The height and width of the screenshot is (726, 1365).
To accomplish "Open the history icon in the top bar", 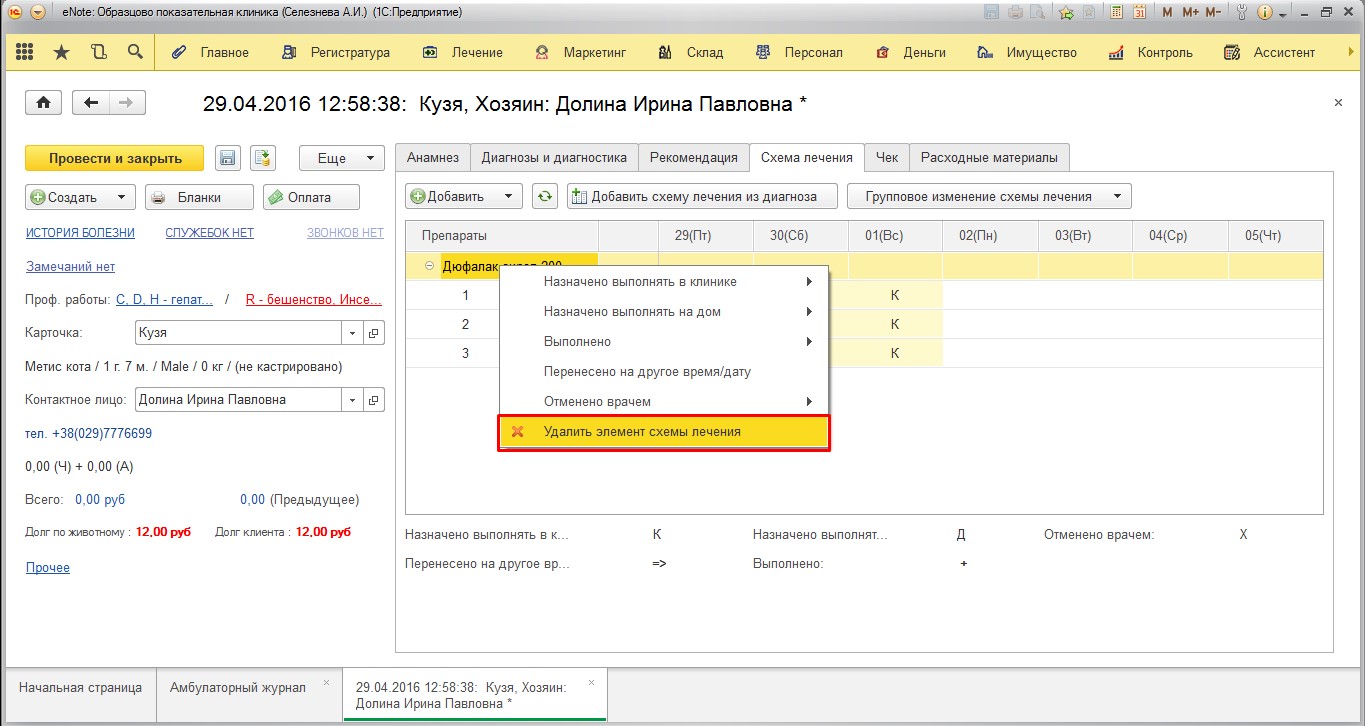I will pos(98,52).
